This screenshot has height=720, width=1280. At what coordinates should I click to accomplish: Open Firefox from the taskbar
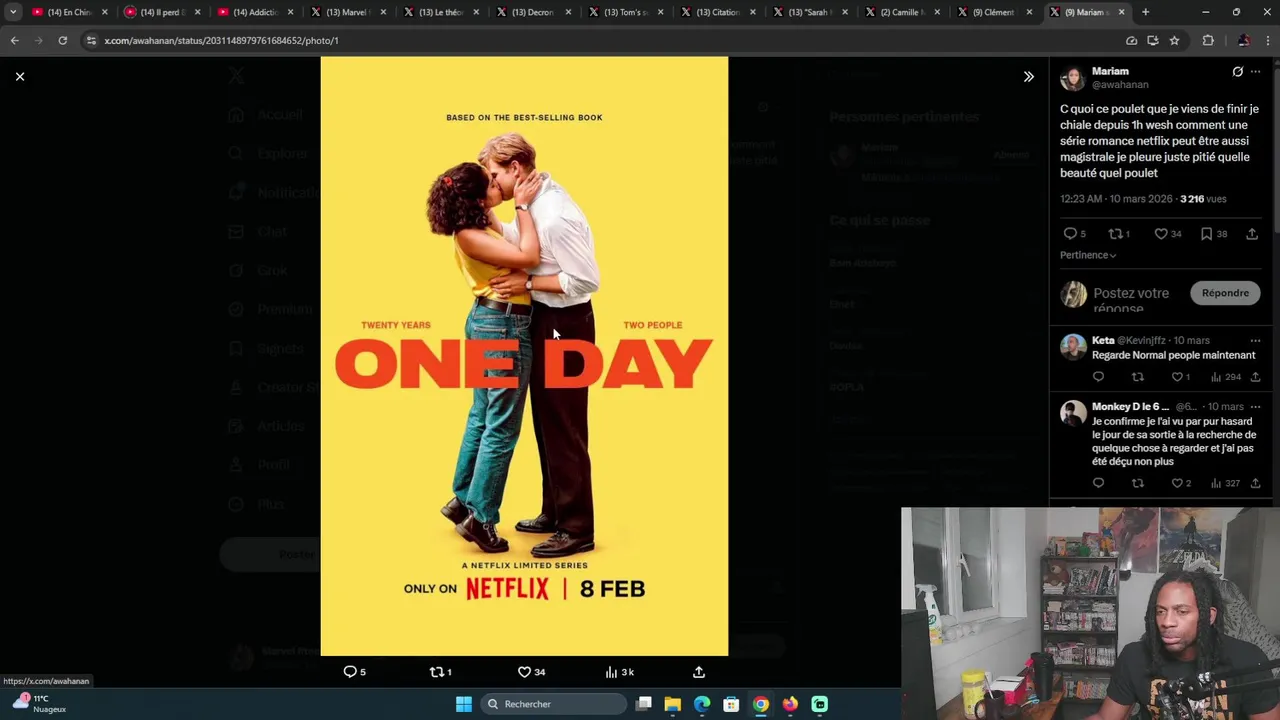[x=790, y=704]
